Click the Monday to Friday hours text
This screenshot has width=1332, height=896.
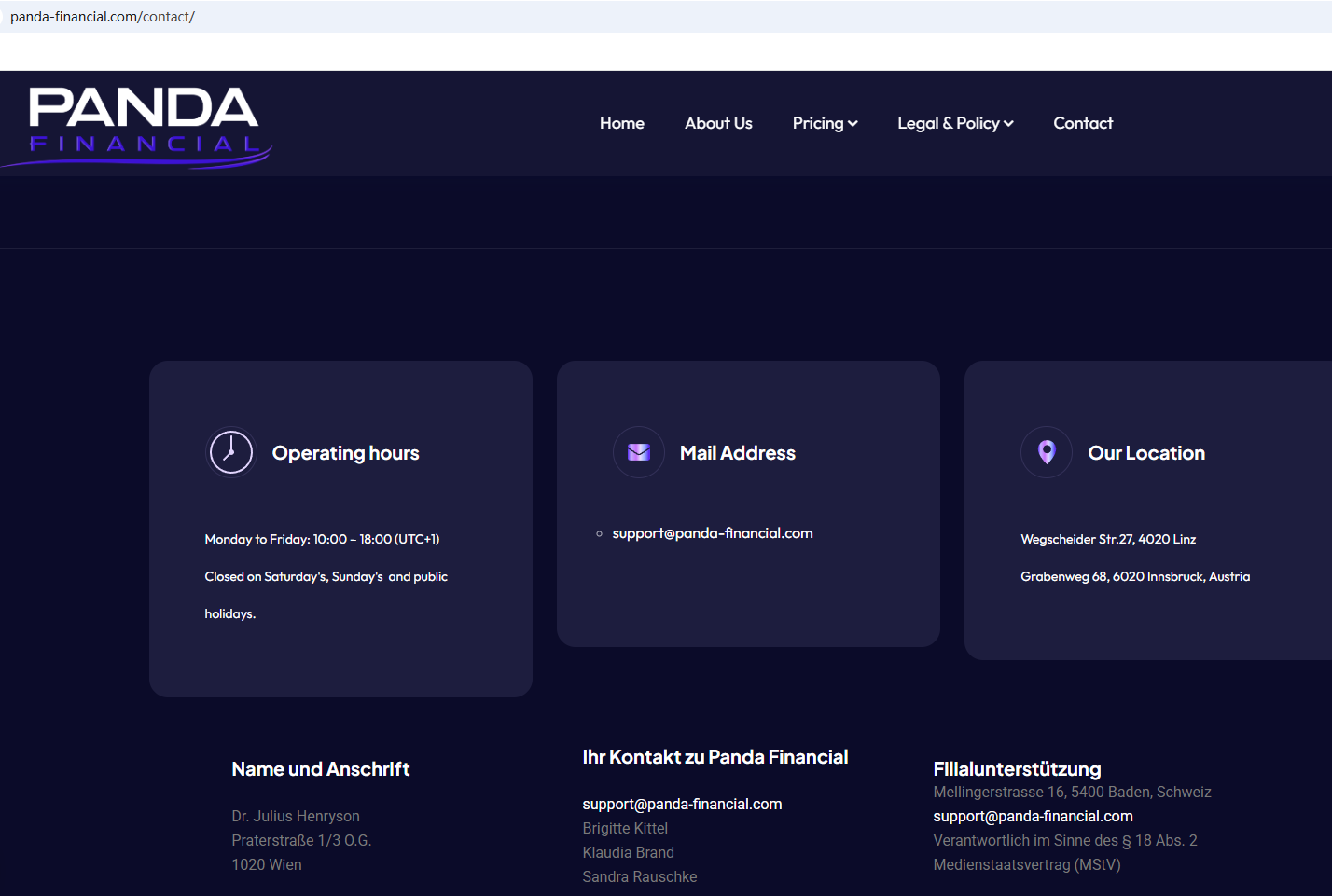tap(322, 539)
